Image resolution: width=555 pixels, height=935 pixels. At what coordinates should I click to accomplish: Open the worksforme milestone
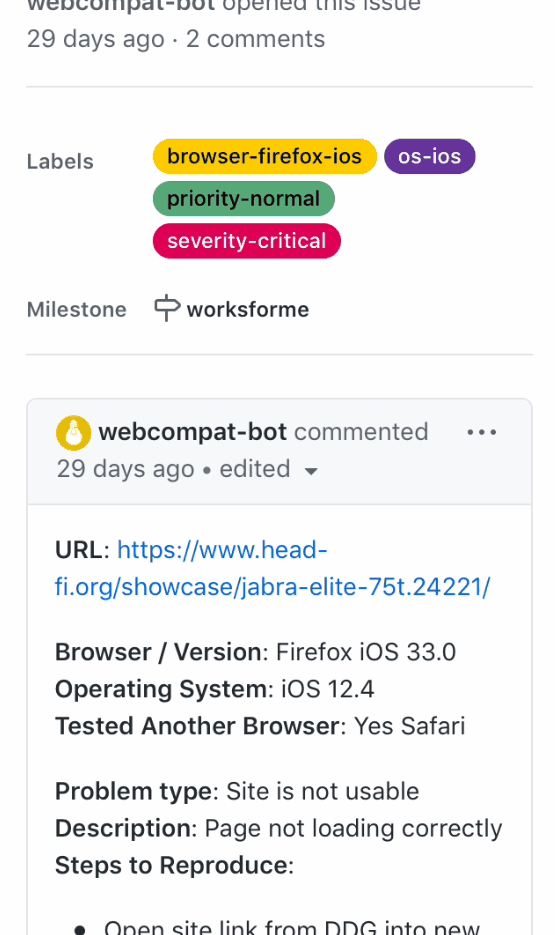pyautogui.click(x=248, y=309)
